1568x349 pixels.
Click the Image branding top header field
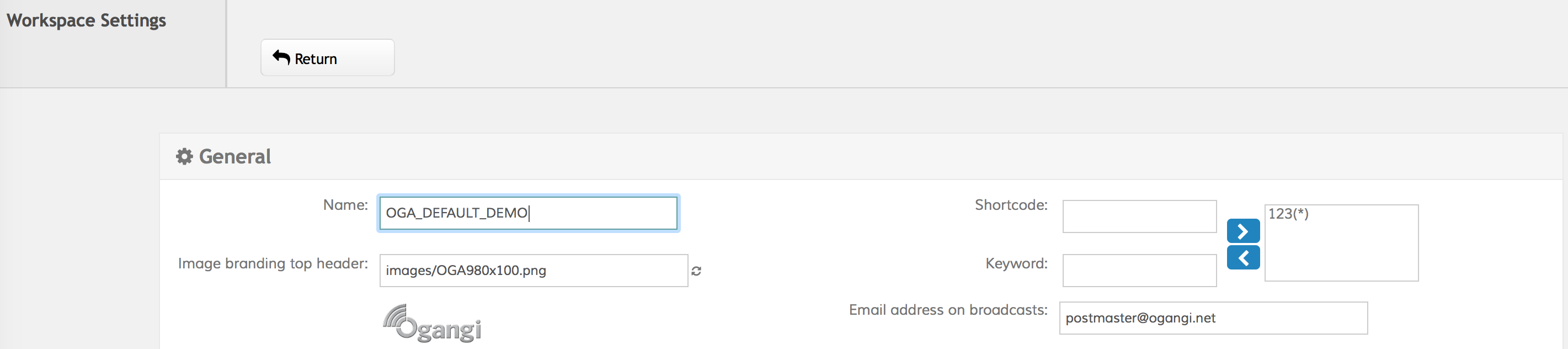coord(532,271)
